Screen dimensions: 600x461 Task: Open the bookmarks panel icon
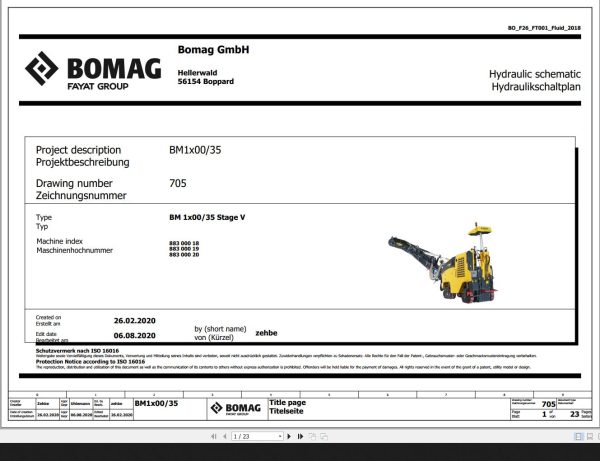[x=590, y=437]
